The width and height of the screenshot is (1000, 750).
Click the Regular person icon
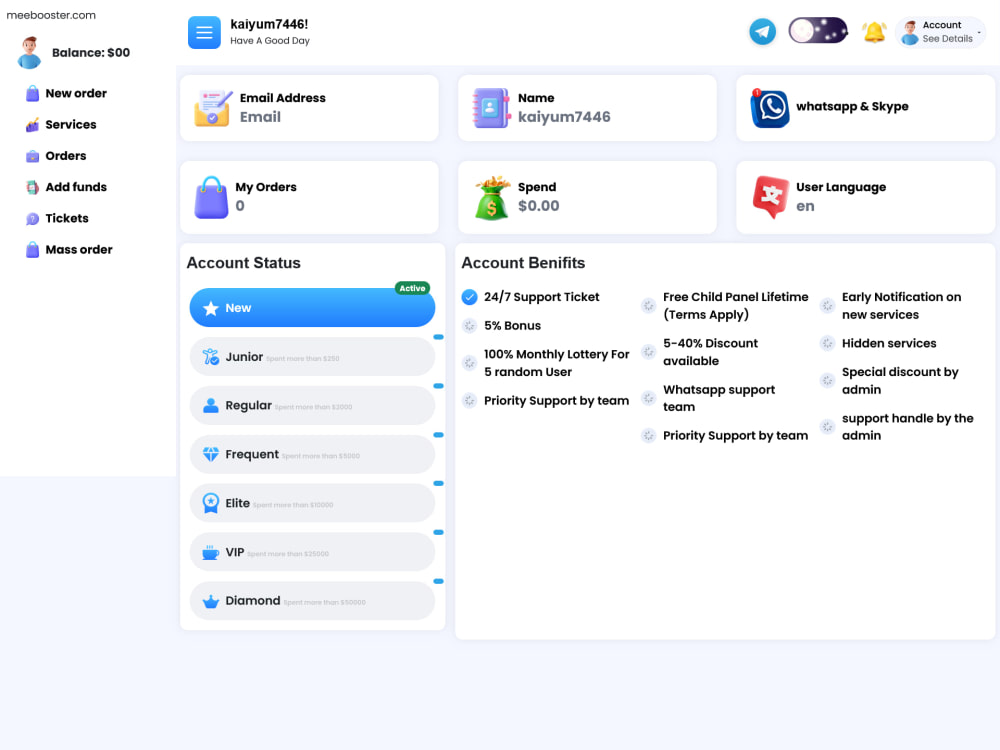click(210, 406)
